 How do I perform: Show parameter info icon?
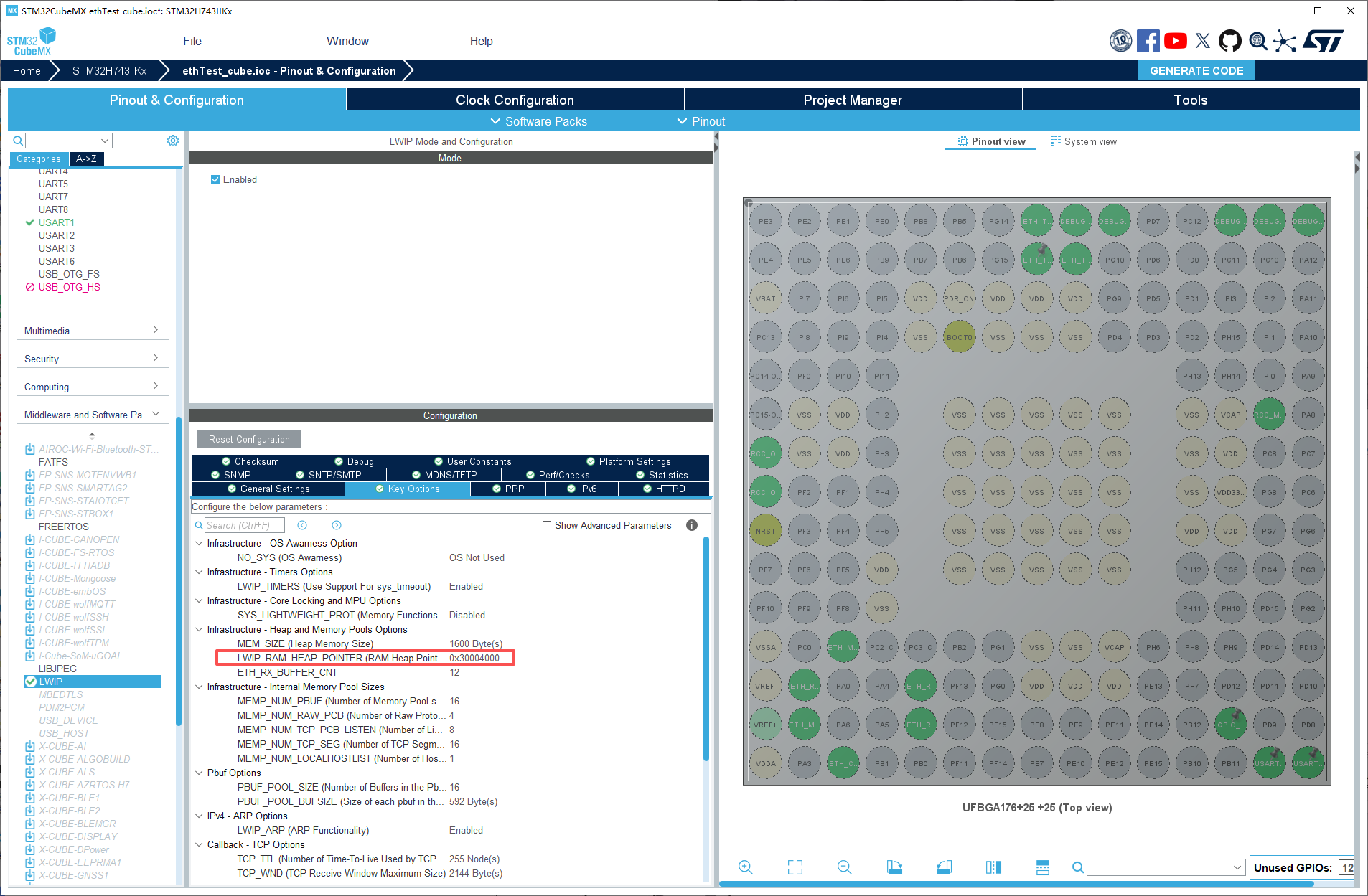pyautogui.click(x=692, y=525)
